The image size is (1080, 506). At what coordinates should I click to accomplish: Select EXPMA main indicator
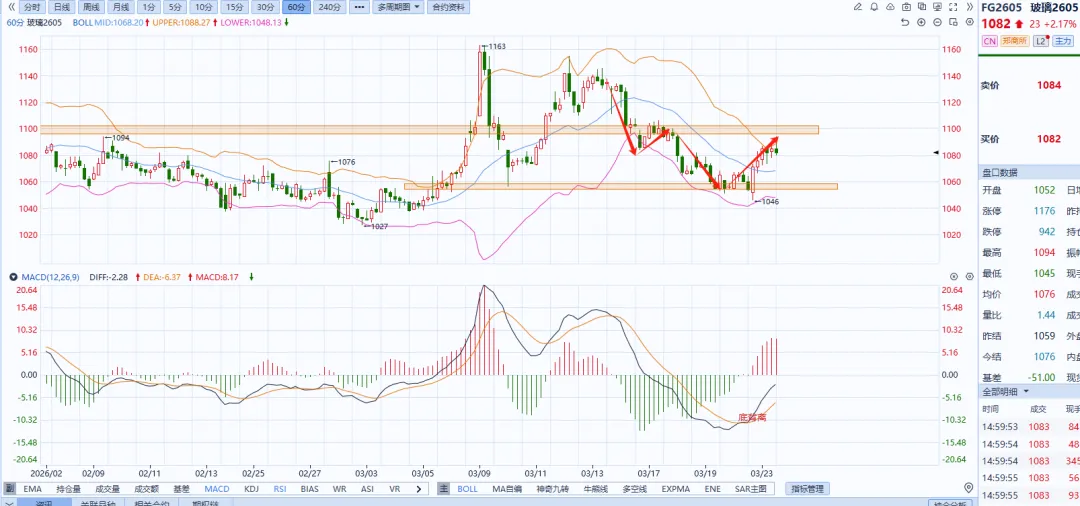pyautogui.click(x=676, y=489)
